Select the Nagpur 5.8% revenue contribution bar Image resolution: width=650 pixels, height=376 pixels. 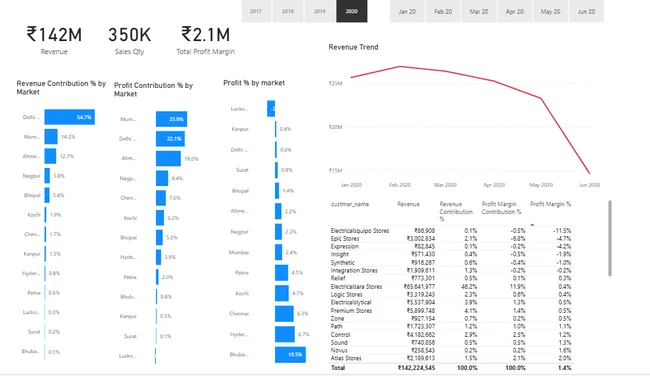47,175
